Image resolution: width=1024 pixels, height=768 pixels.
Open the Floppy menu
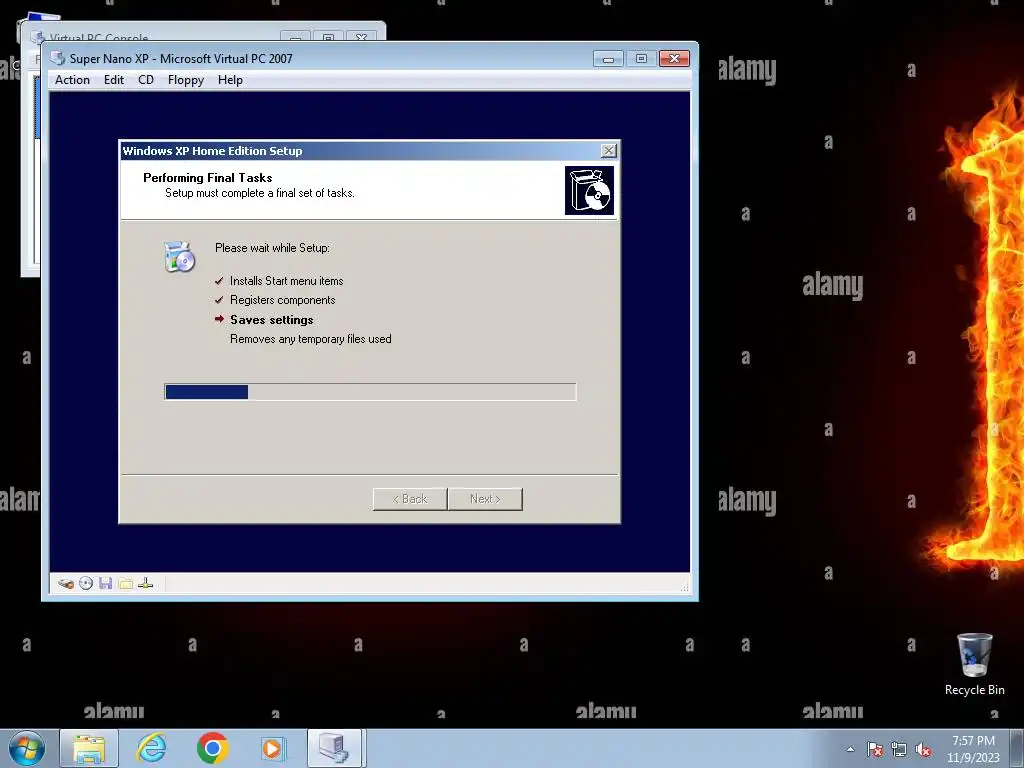[185, 80]
